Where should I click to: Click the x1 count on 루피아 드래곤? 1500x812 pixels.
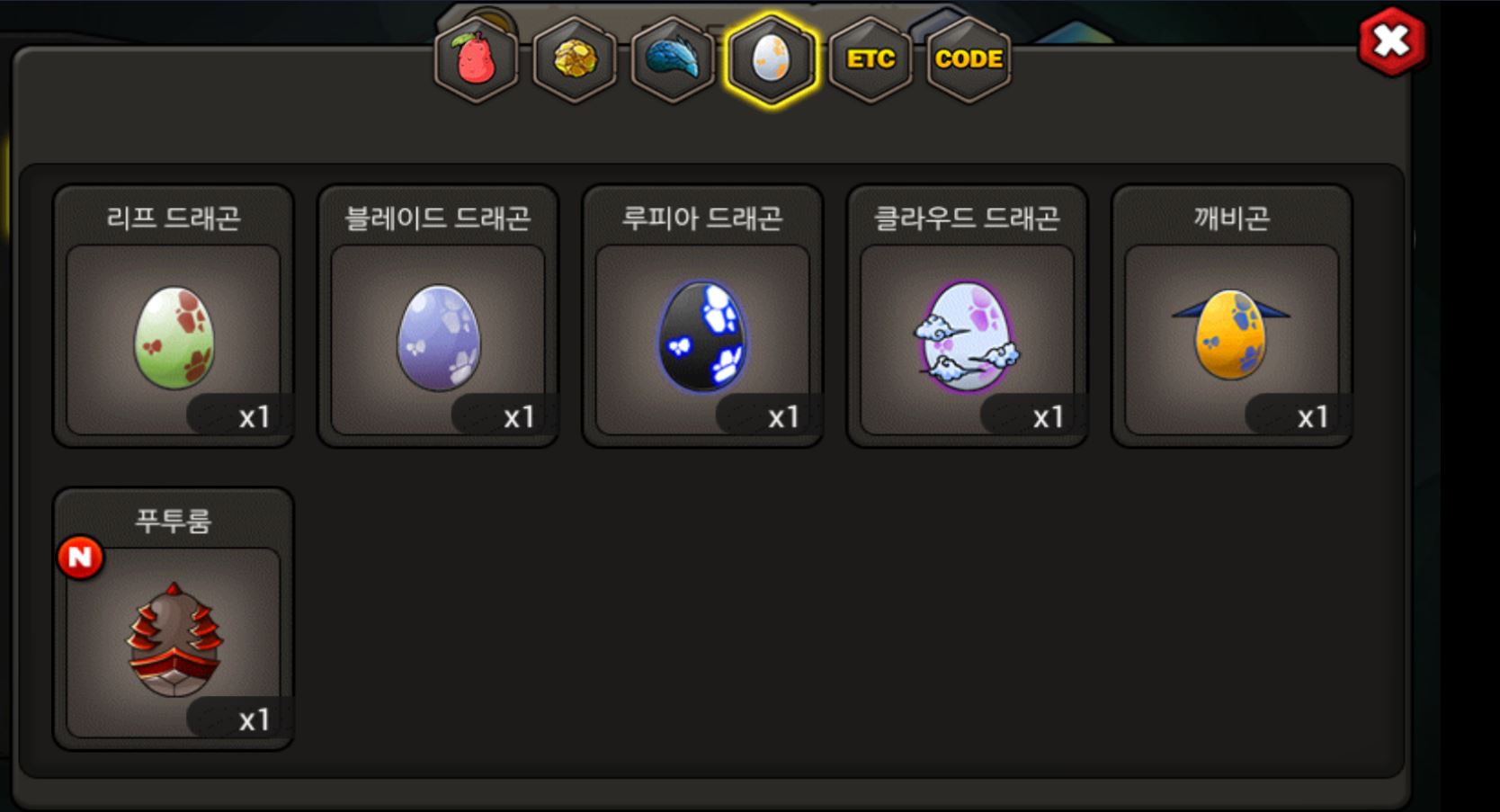click(783, 416)
